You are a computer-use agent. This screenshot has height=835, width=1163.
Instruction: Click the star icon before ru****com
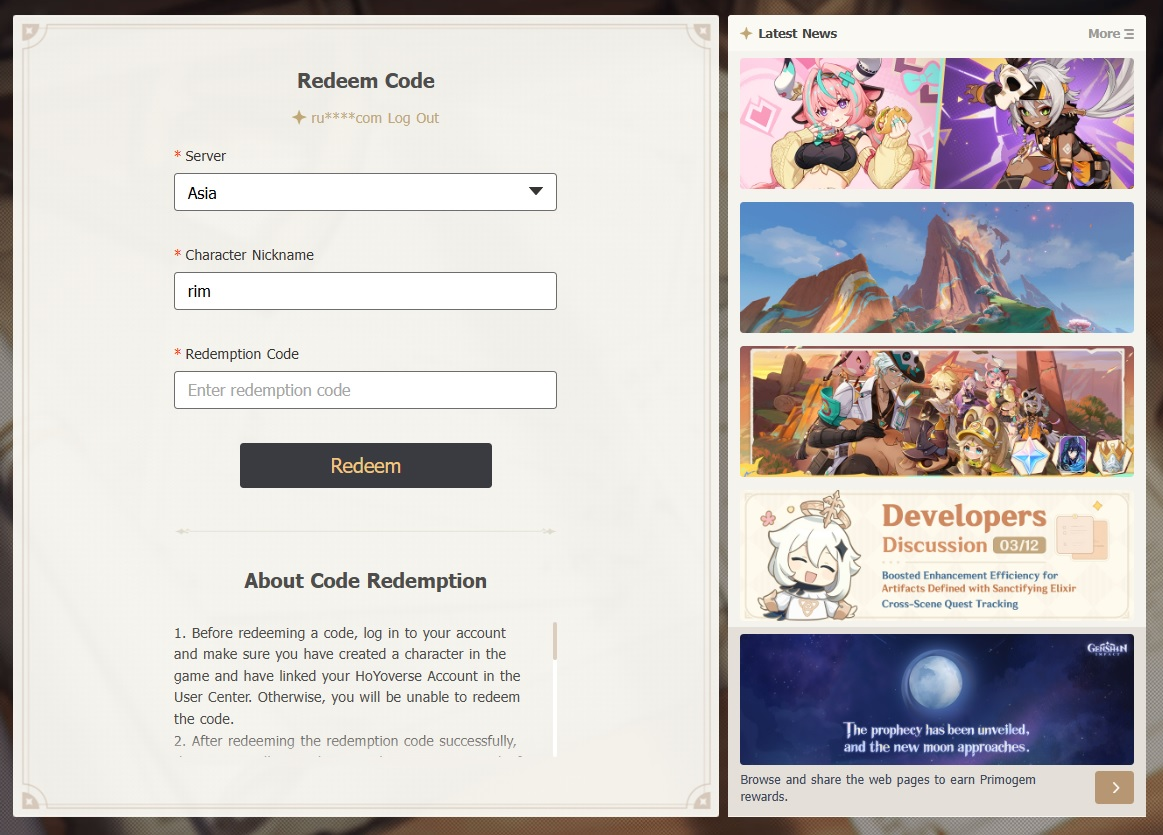(299, 117)
